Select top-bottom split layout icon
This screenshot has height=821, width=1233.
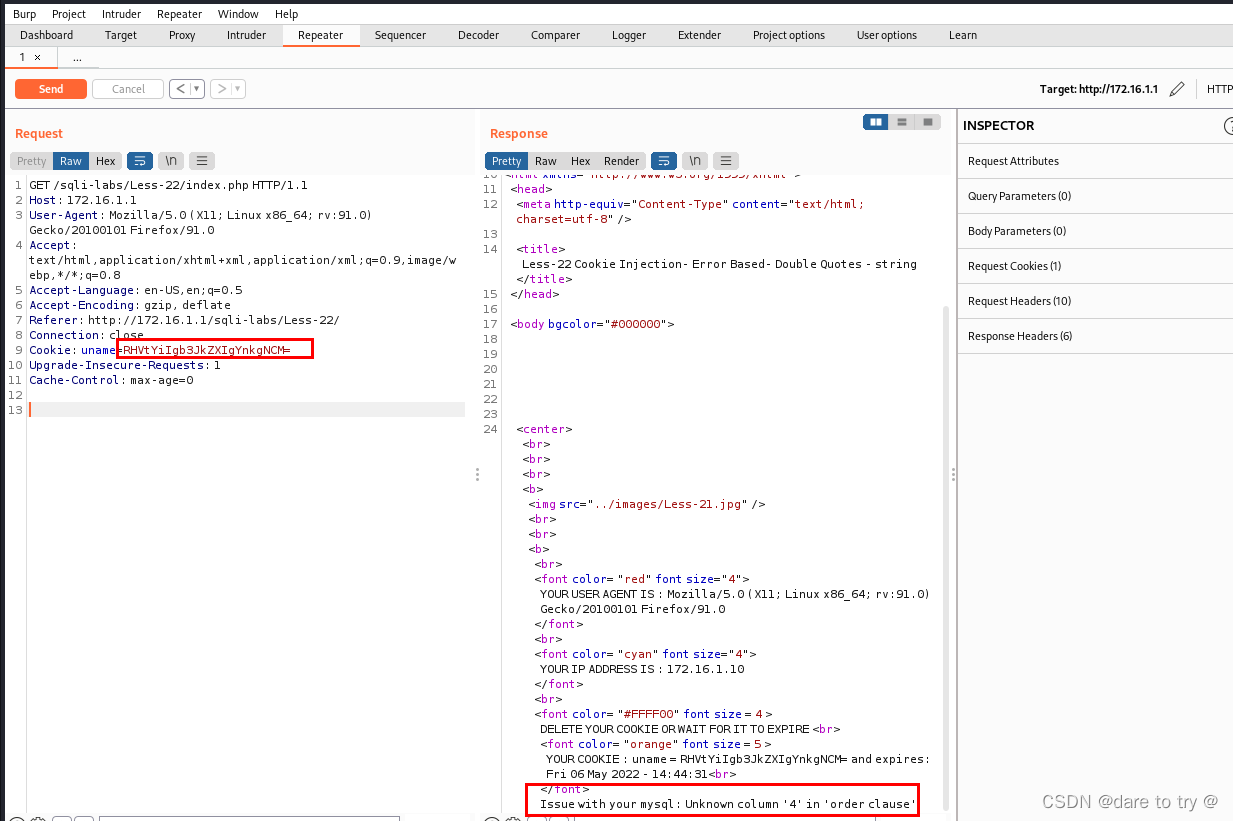coord(902,122)
